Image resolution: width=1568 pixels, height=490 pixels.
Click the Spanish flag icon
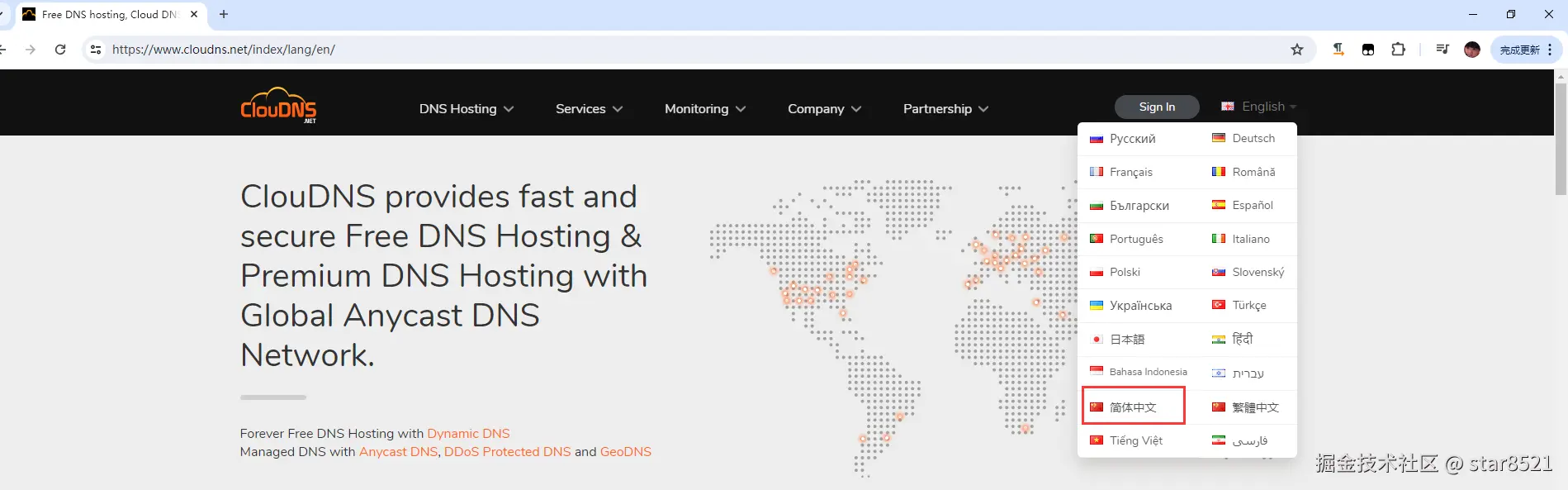click(1219, 205)
